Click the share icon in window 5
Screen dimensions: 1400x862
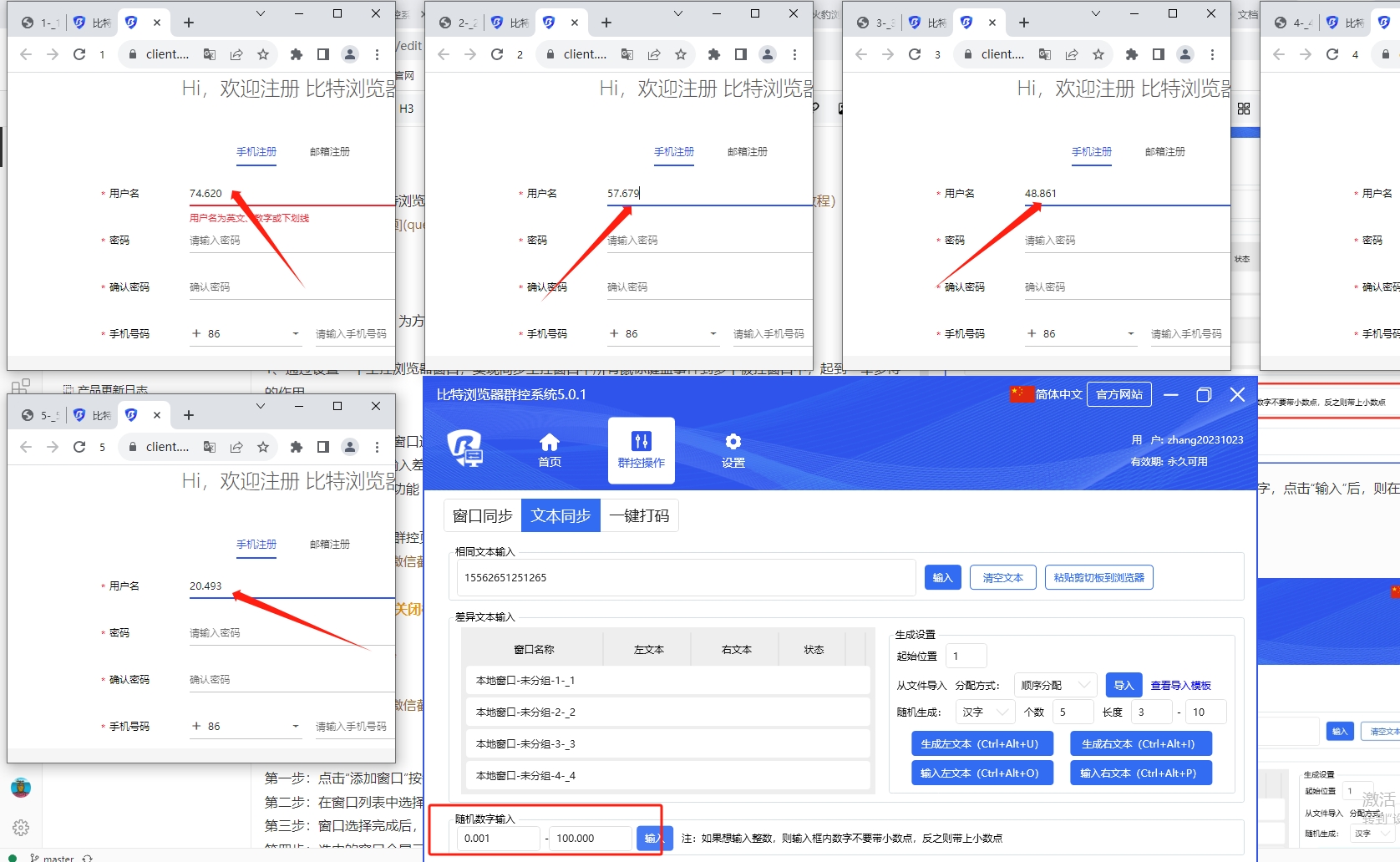(236, 447)
